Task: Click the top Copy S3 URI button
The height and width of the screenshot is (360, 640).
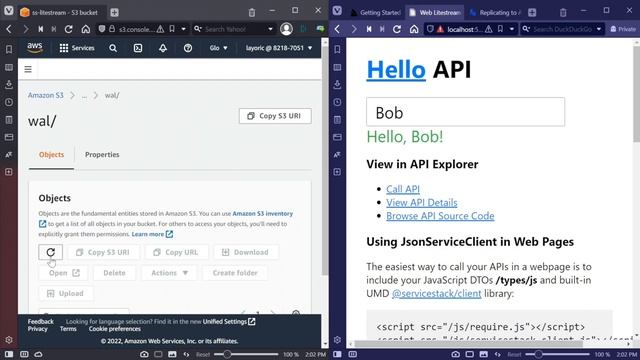Action: 275,116
